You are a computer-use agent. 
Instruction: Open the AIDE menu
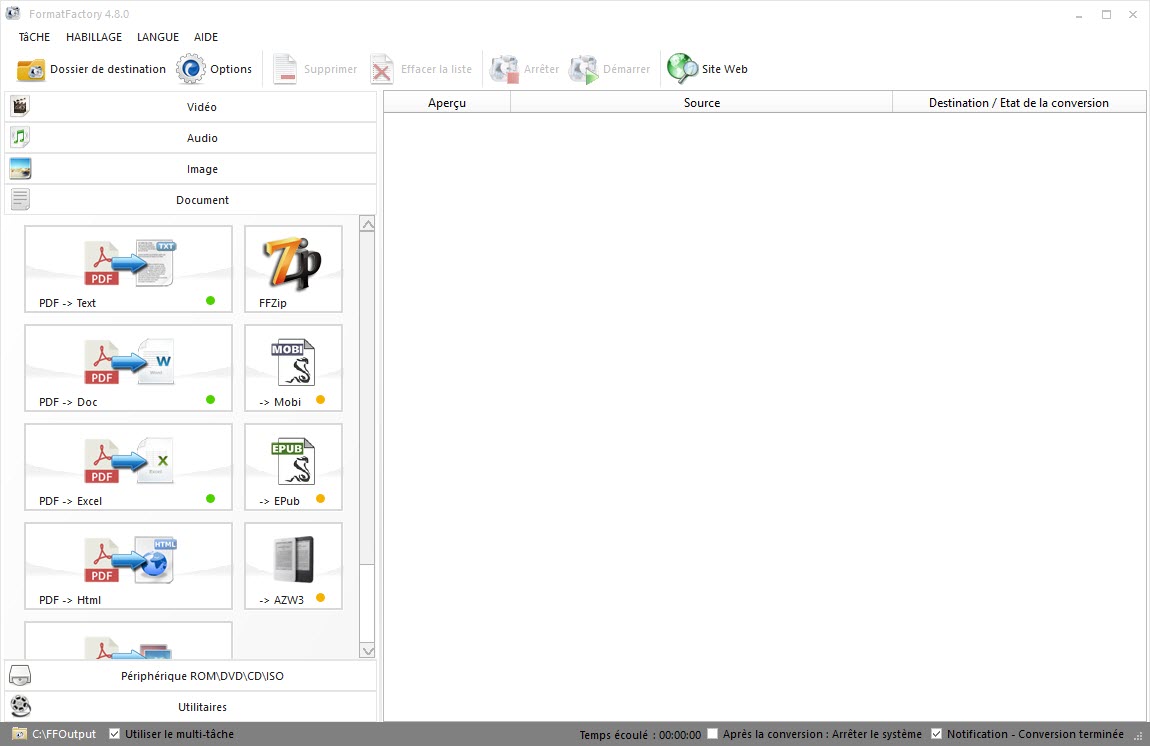(x=206, y=37)
